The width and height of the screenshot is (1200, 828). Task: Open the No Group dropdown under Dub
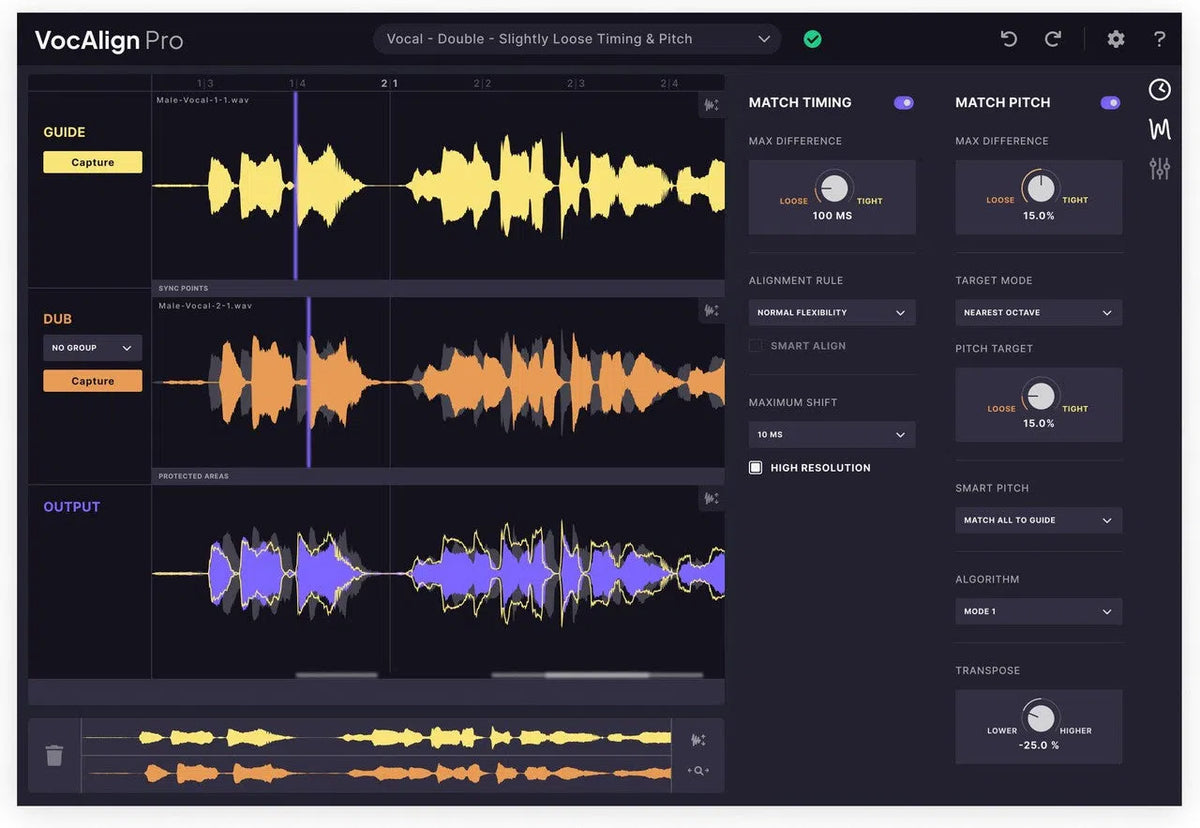92,347
